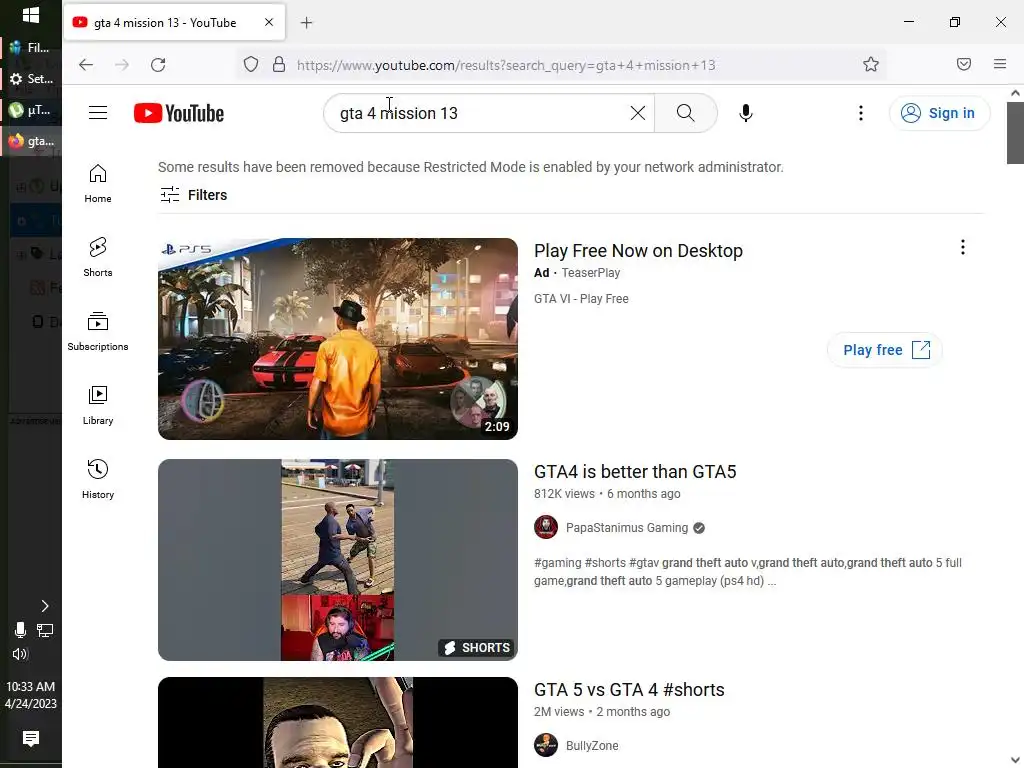Visit the BullyZone channel
The width and height of the screenshot is (1024, 768).
[x=592, y=745]
